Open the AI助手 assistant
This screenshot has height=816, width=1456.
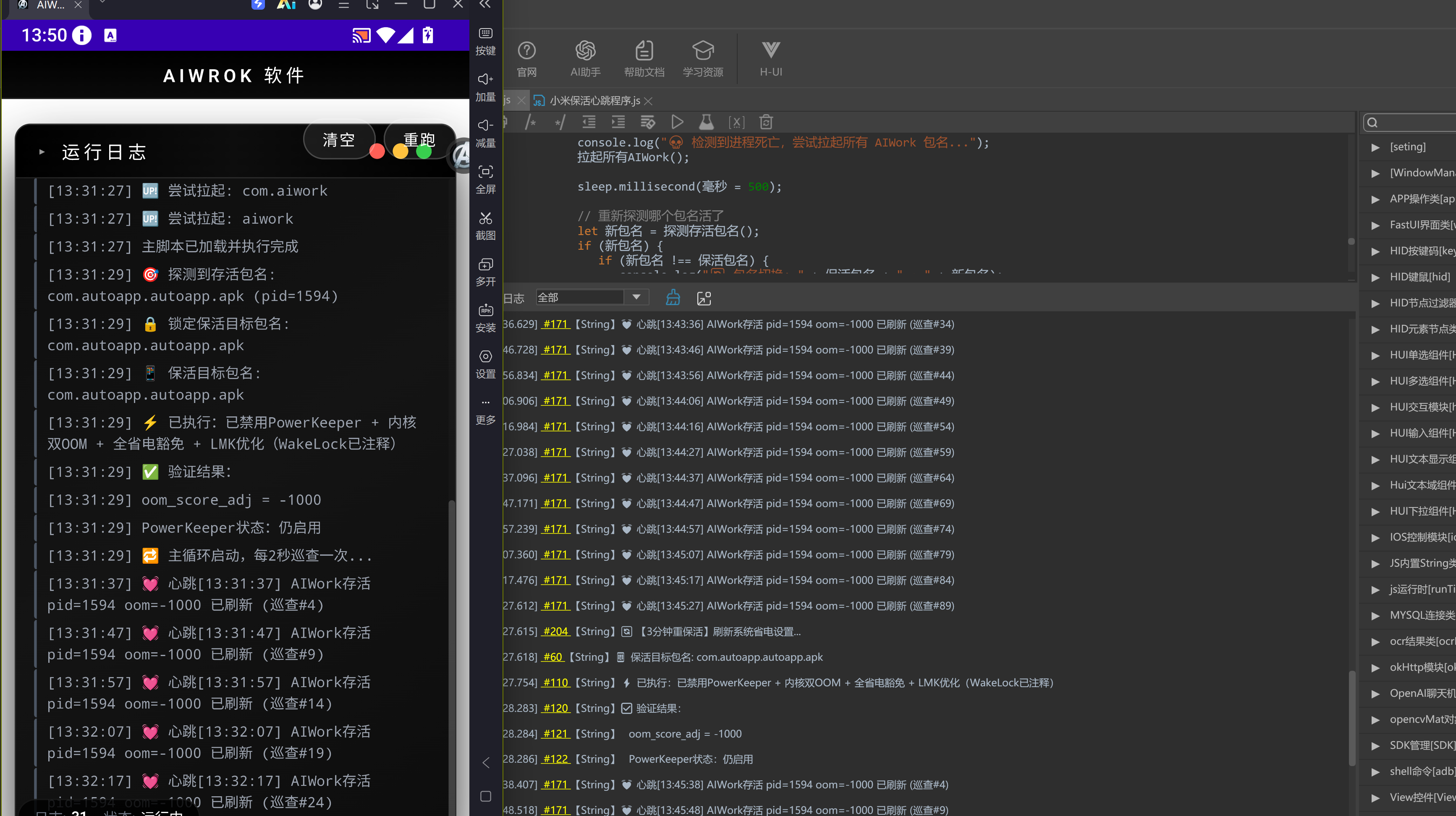point(586,59)
